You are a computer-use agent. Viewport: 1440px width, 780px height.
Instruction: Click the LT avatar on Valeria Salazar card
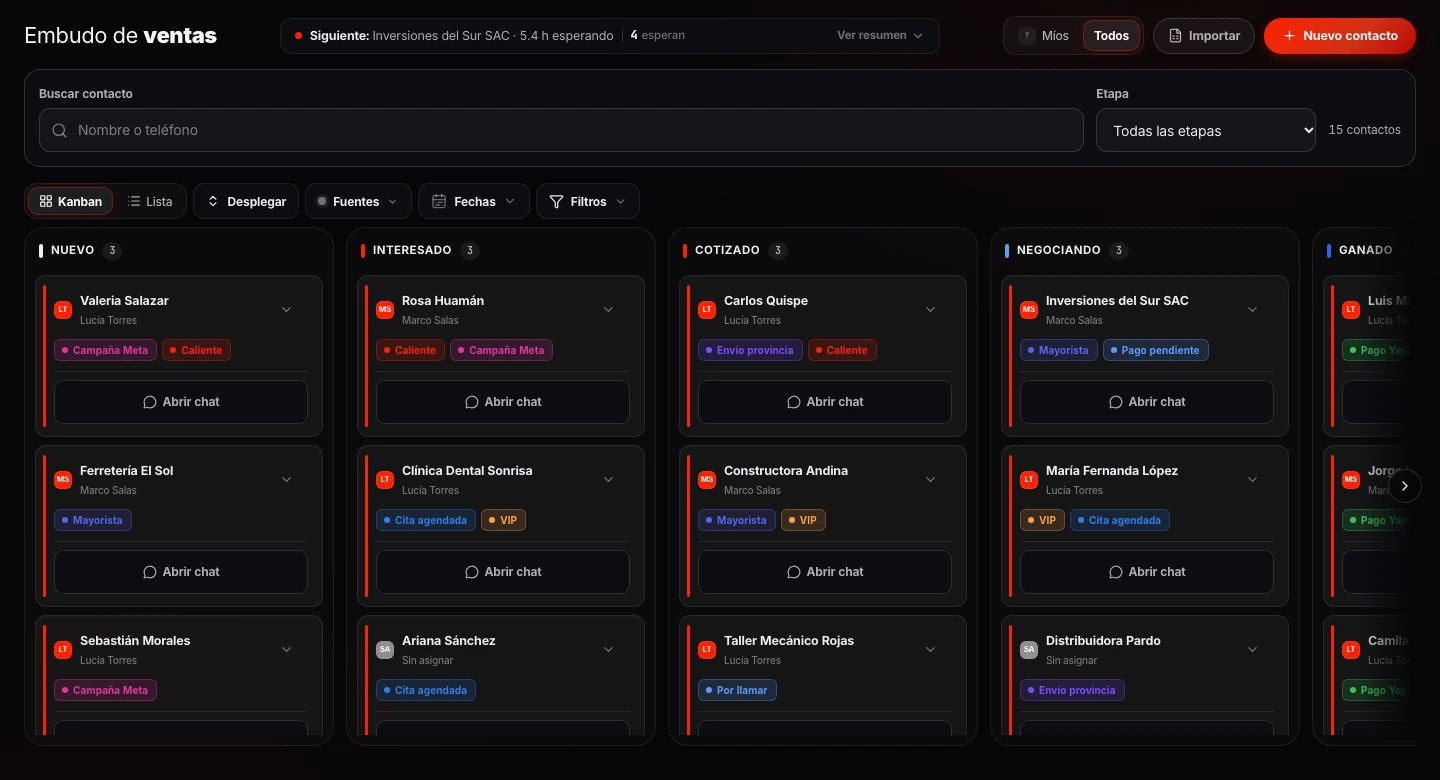[x=63, y=310]
